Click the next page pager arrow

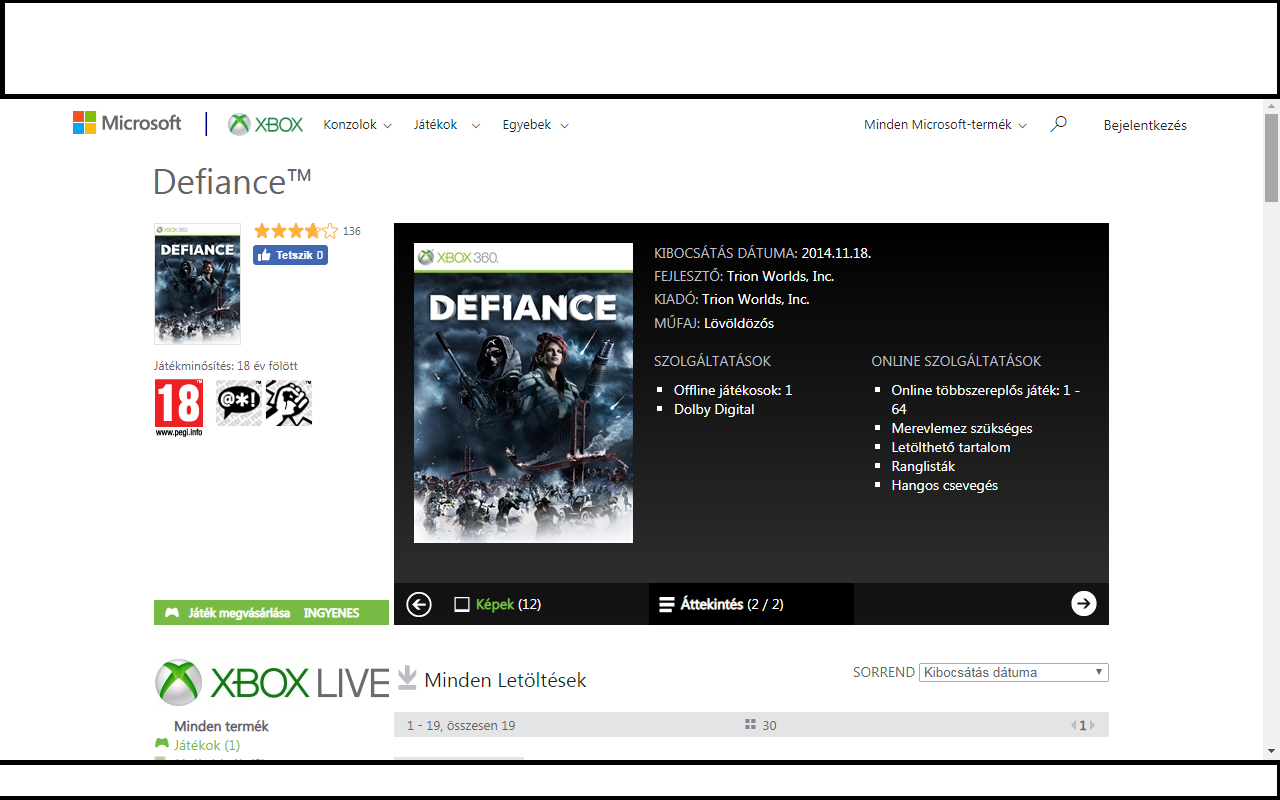pyautogui.click(x=1092, y=725)
